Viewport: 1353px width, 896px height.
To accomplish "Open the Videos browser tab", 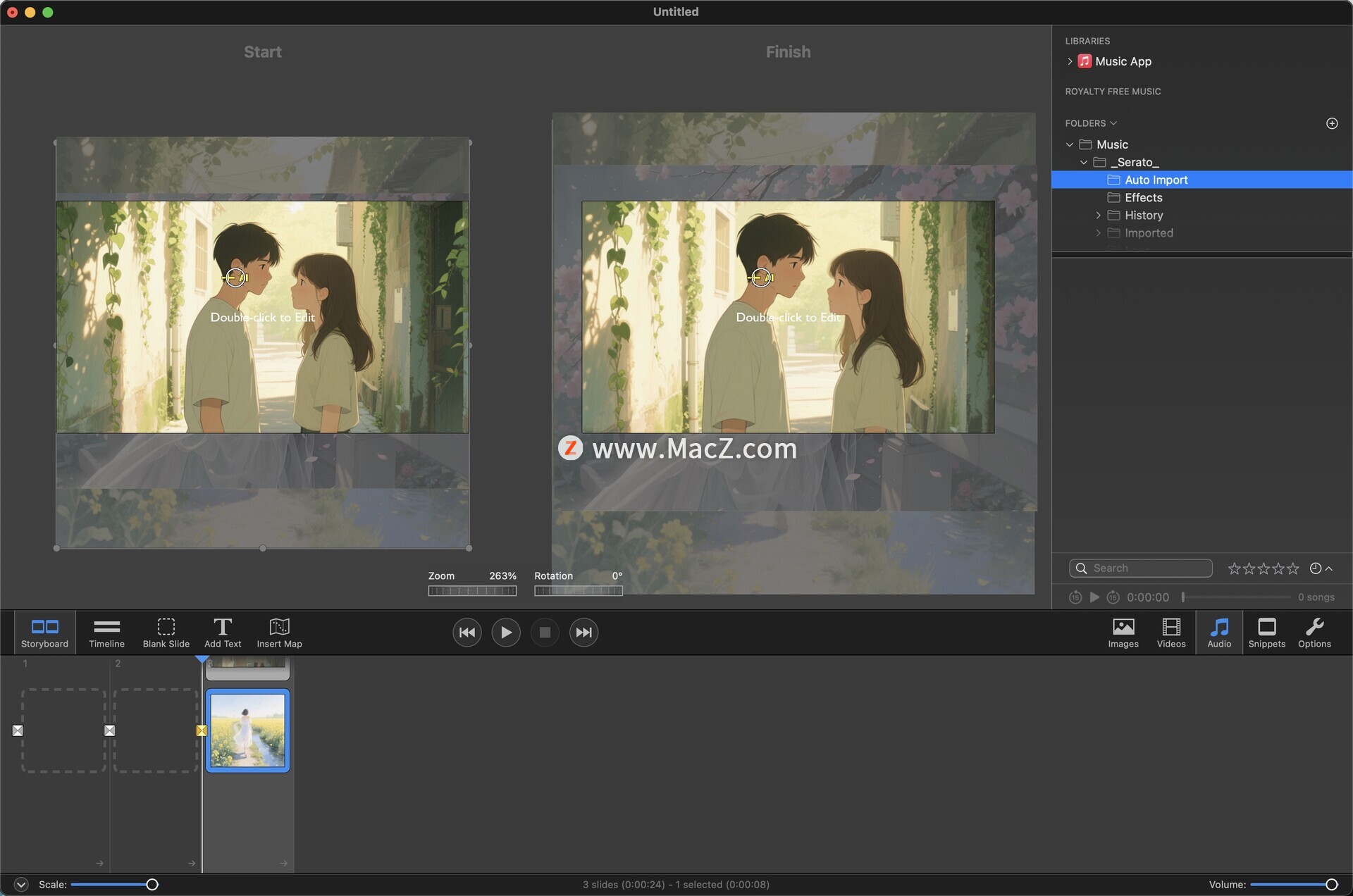I will pyautogui.click(x=1171, y=633).
